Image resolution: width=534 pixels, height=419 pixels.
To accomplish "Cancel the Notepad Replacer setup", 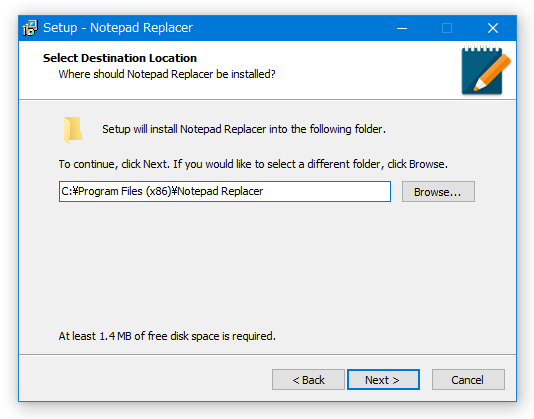I will click(x=468, y=379).
